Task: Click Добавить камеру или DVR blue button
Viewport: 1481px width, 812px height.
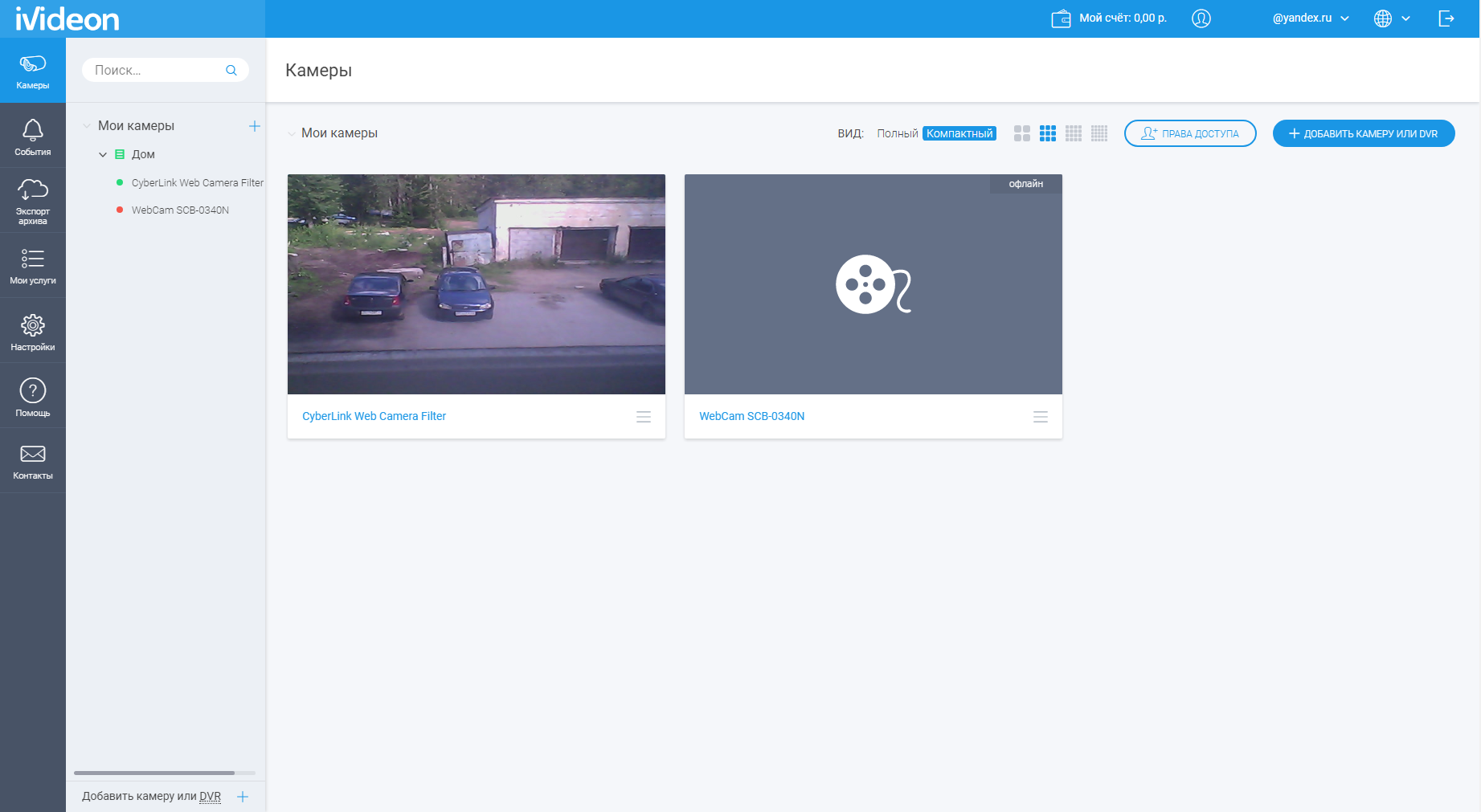Action: click(x=1363, y=133)
